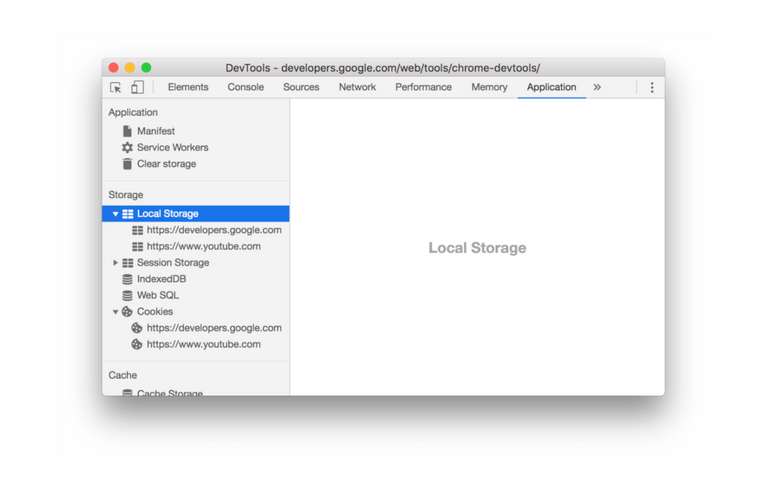Close the DevTools window with red button
The height and width of the screenshot is (503, 768).
[114, 68]
